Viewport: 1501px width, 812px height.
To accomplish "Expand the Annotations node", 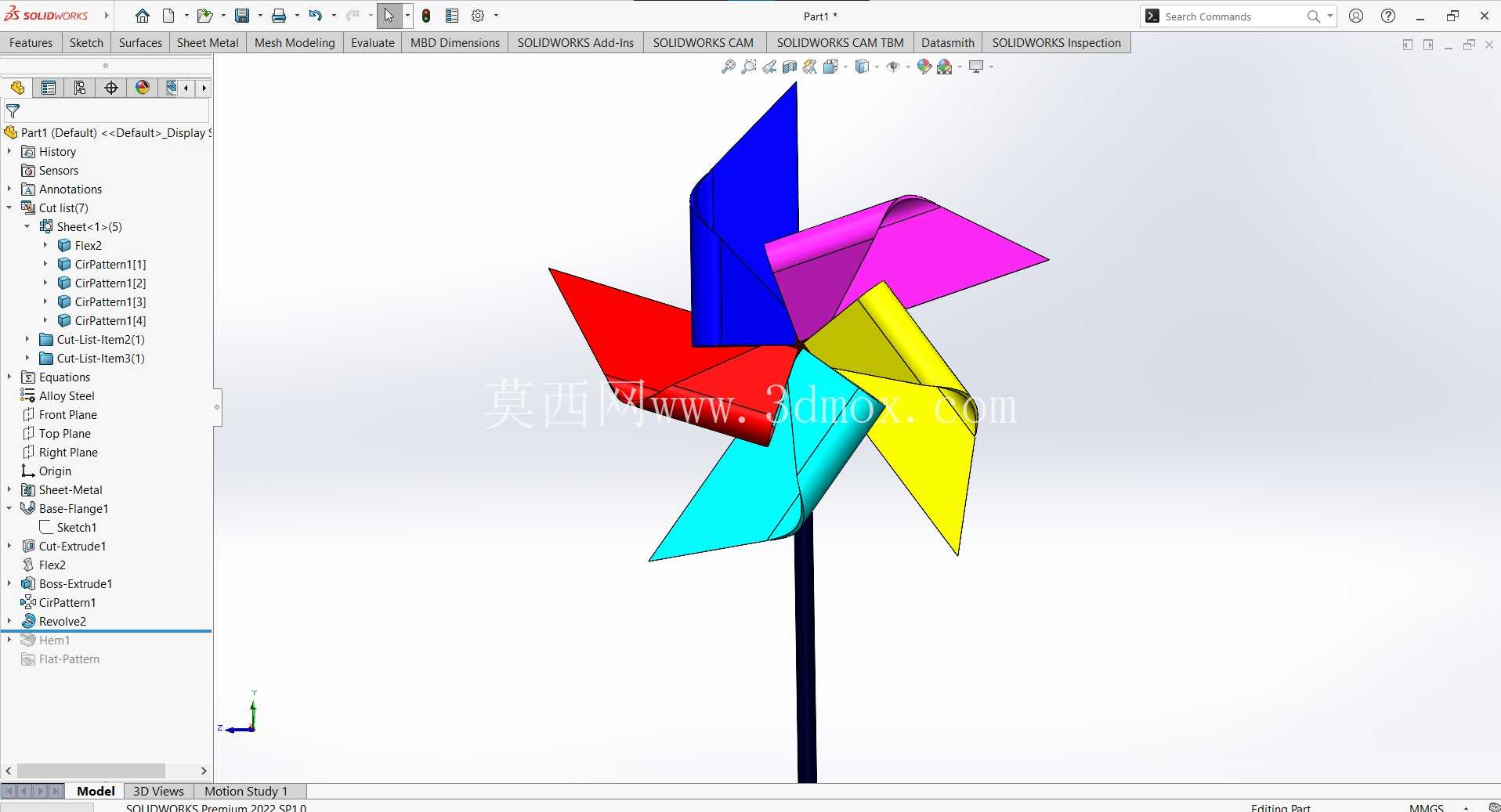I will [9, 189].
